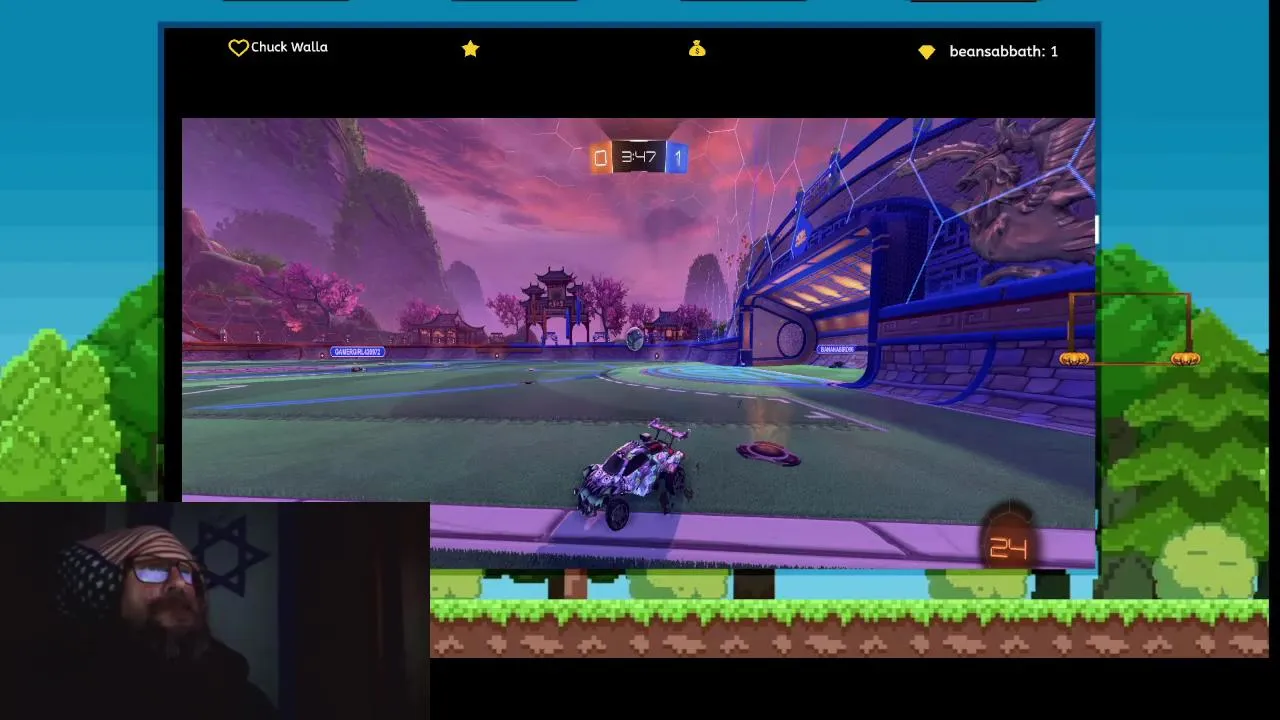The width and height of the screenshot is (1280, 720).
Task: Click the right pumpkin icon
Action: coord(1185,358)
